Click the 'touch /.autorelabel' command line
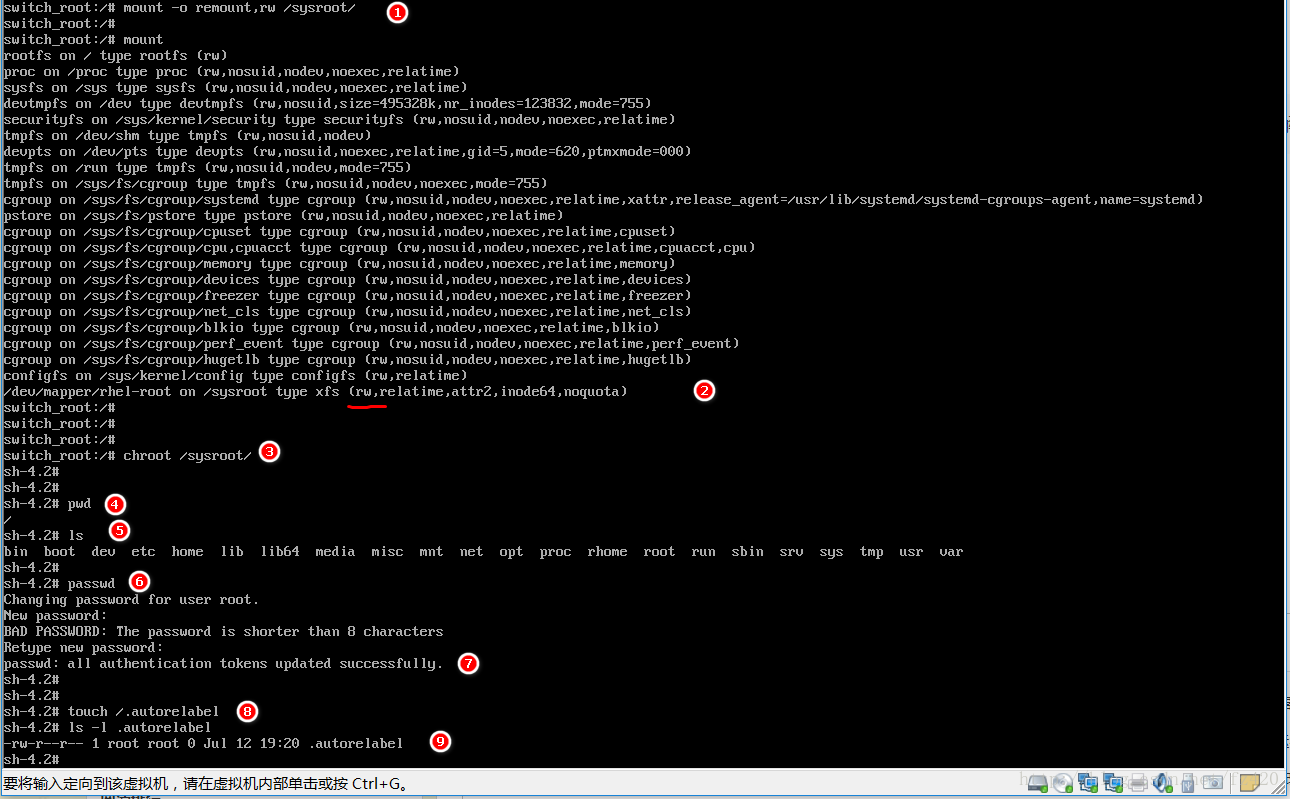 pos(112,712)
